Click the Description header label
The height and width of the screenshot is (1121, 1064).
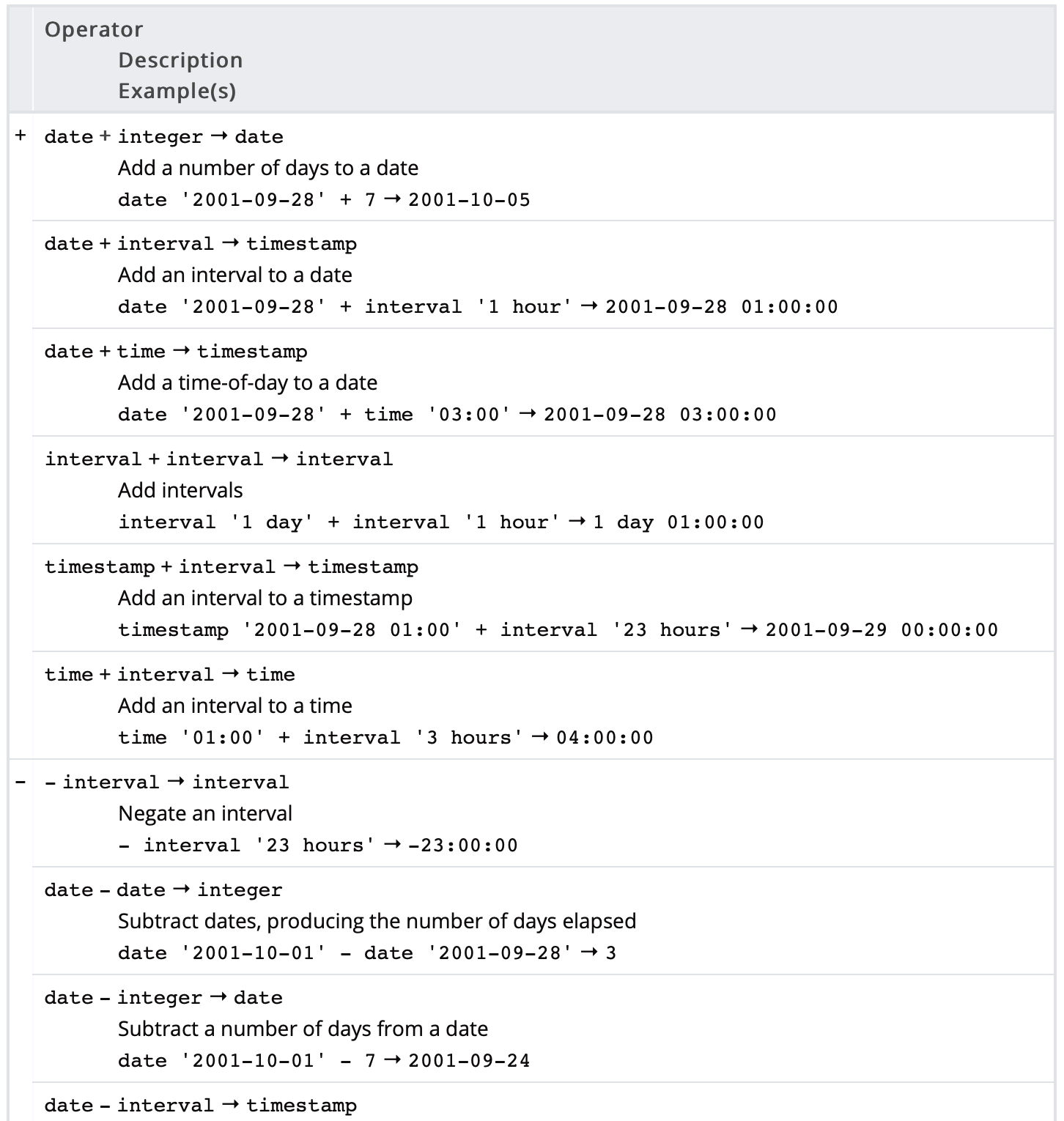[180, 60]
